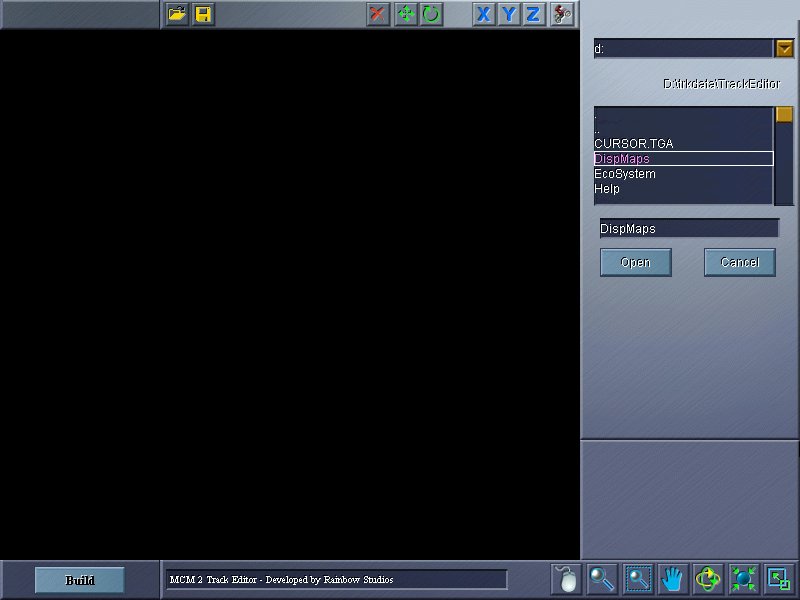Screen dimensions: 800x600
Task: Open a track file with folder icon
Action: (177, 14)
